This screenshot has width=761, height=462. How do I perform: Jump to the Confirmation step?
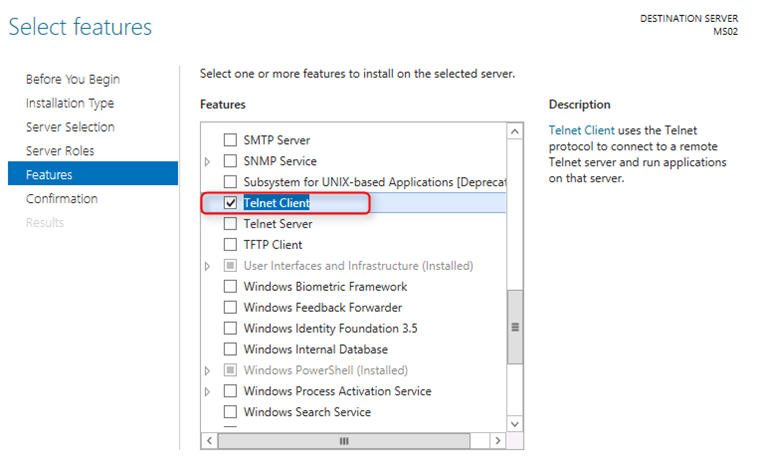click(62, 198)
